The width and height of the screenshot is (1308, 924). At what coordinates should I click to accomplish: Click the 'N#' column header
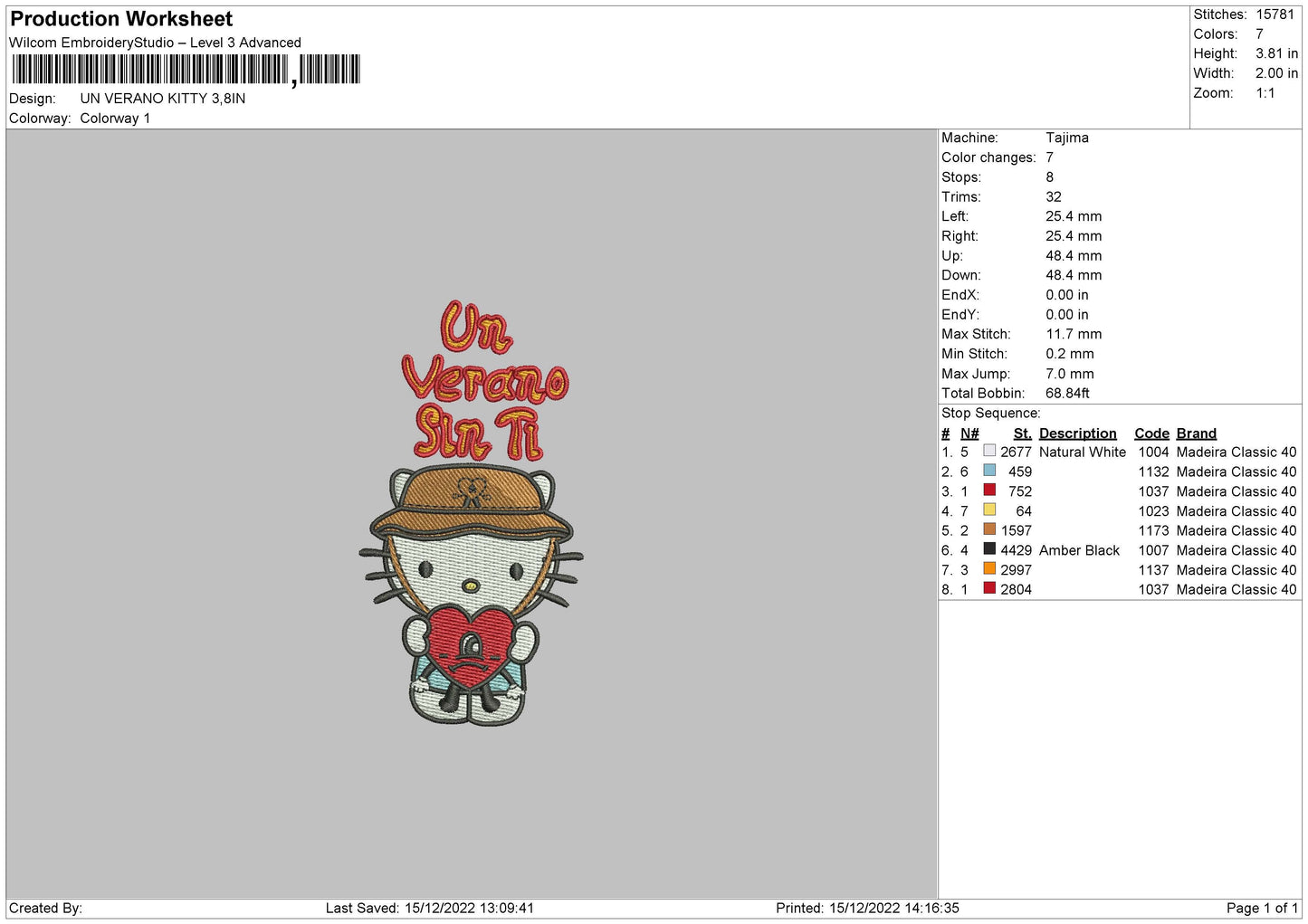pyautogui.click(x=969, y=433)
